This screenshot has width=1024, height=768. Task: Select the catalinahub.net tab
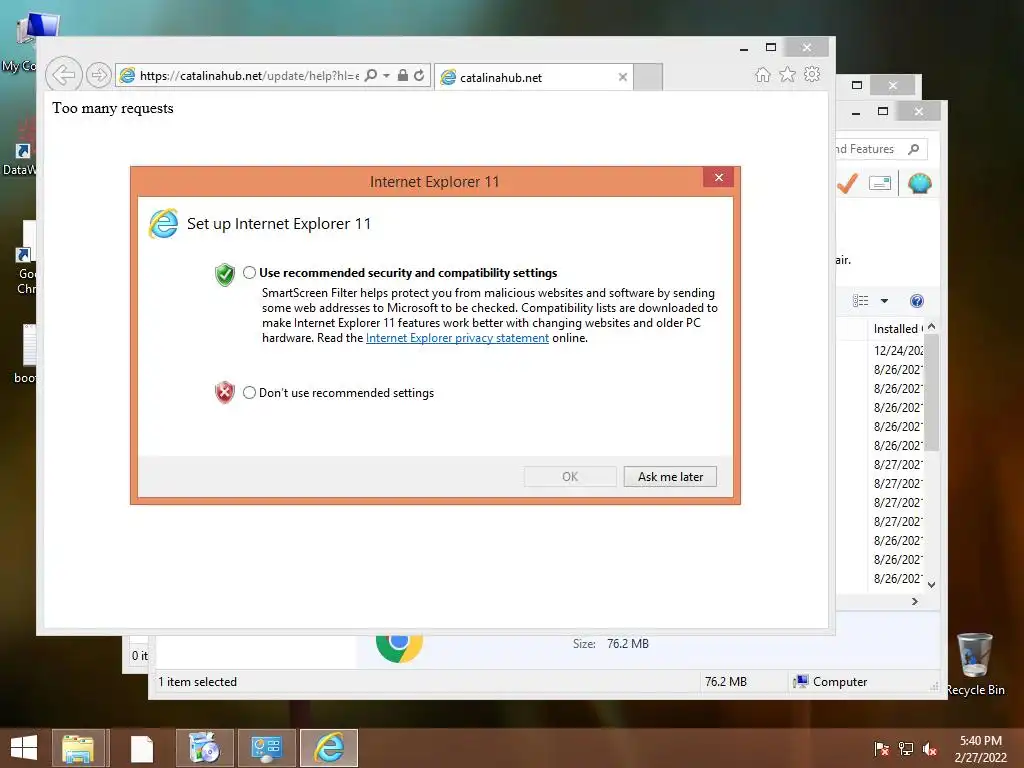point(534,77)
